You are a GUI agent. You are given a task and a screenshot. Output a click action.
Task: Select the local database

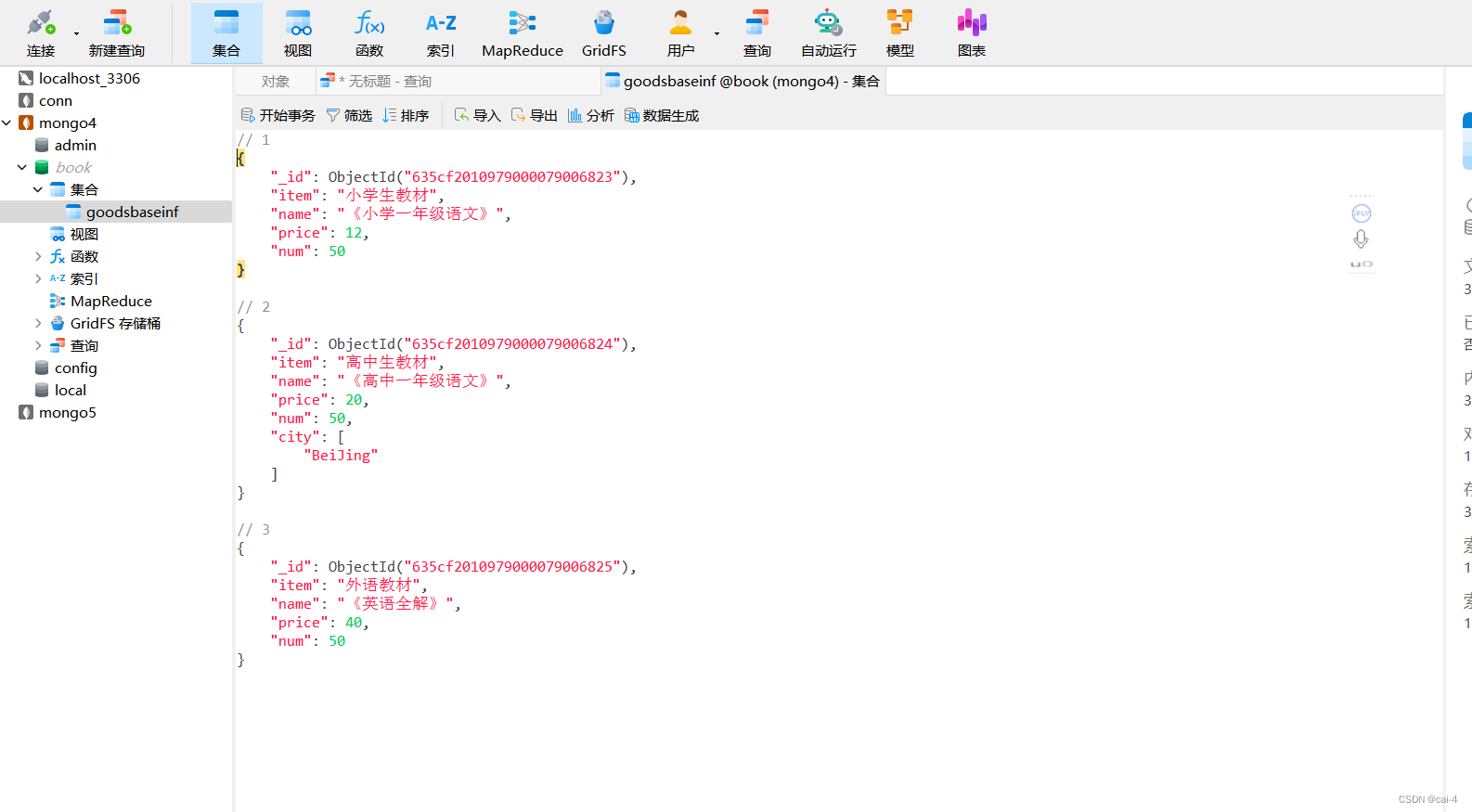70,390
